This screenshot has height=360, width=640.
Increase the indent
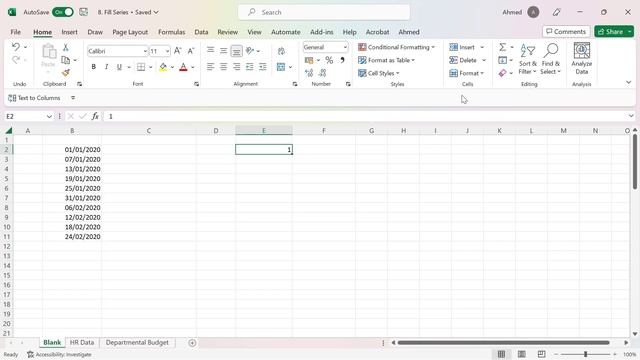[262, 67]
